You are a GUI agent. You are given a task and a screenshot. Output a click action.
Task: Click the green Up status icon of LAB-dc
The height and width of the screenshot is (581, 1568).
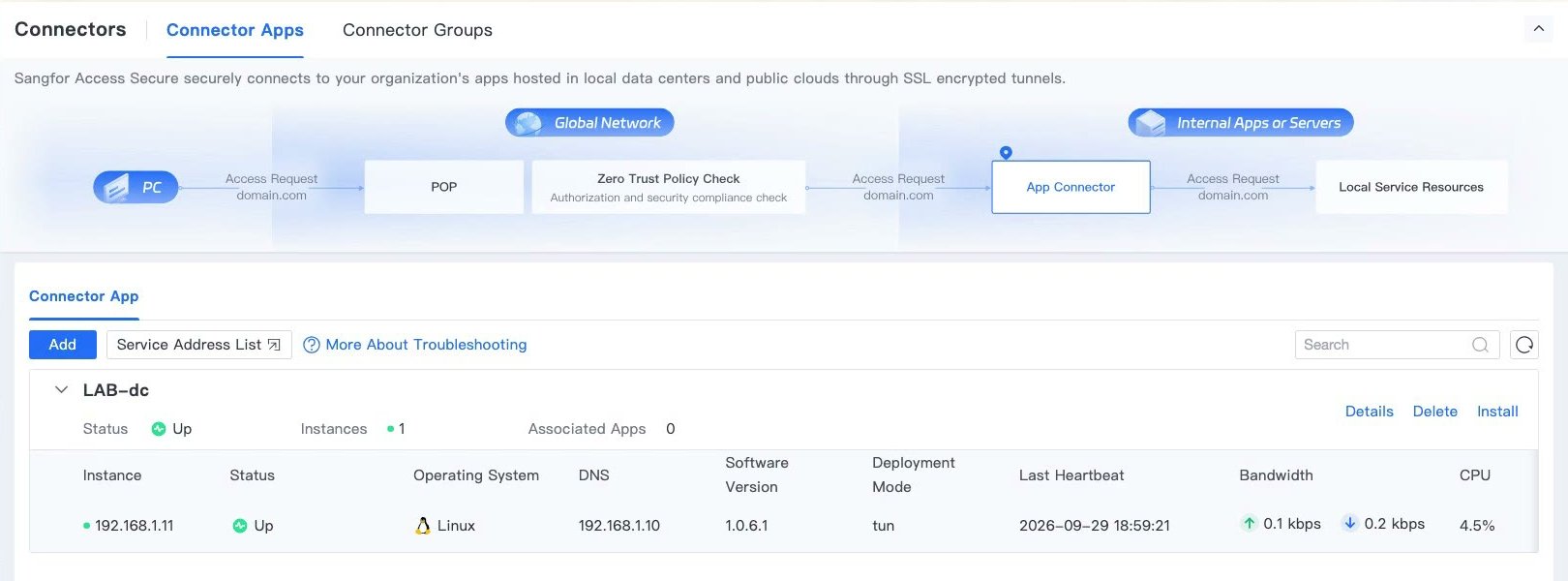[x=159, y=429]
